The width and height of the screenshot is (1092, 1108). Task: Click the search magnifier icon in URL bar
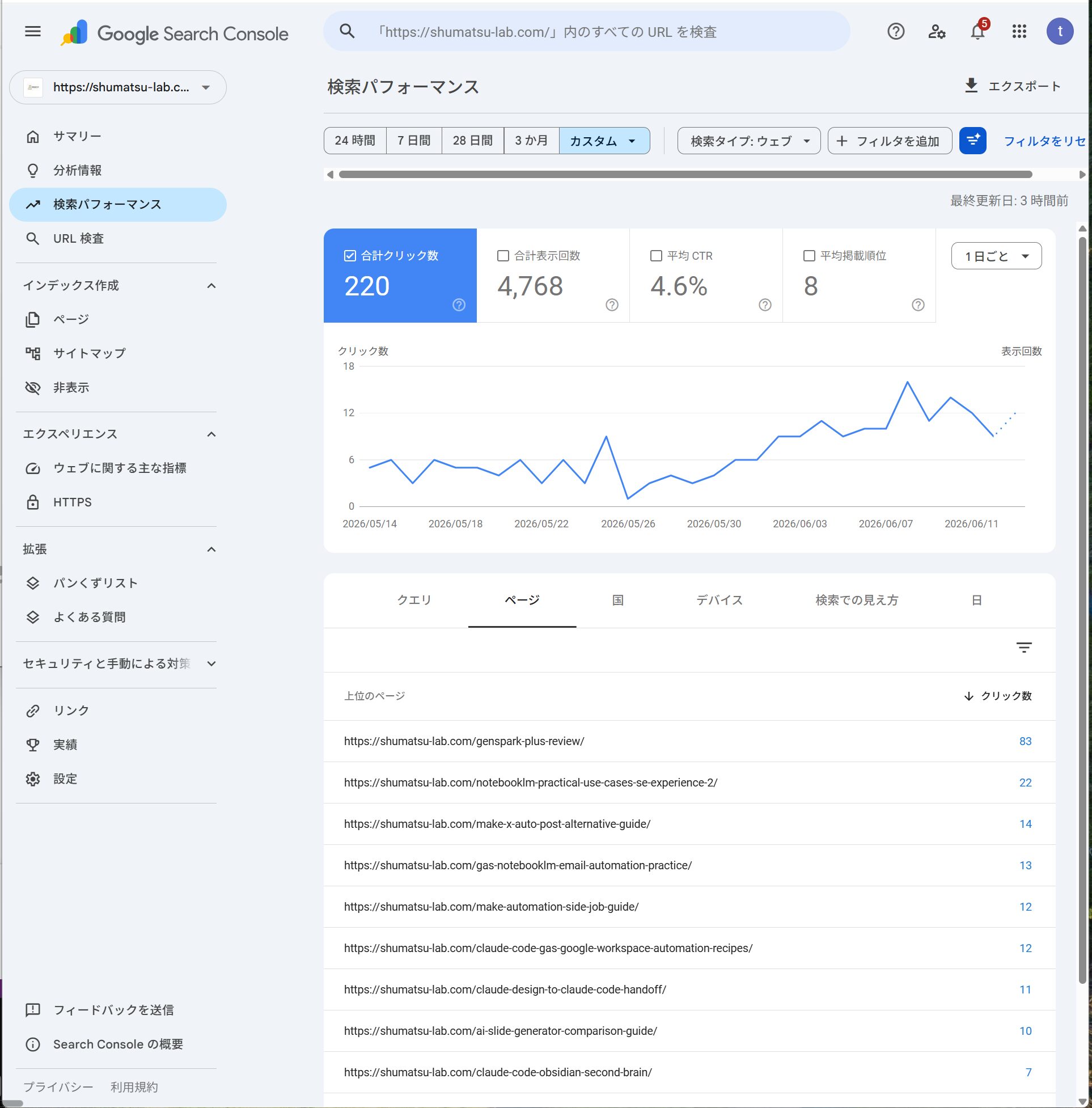[x=347, y=32]
